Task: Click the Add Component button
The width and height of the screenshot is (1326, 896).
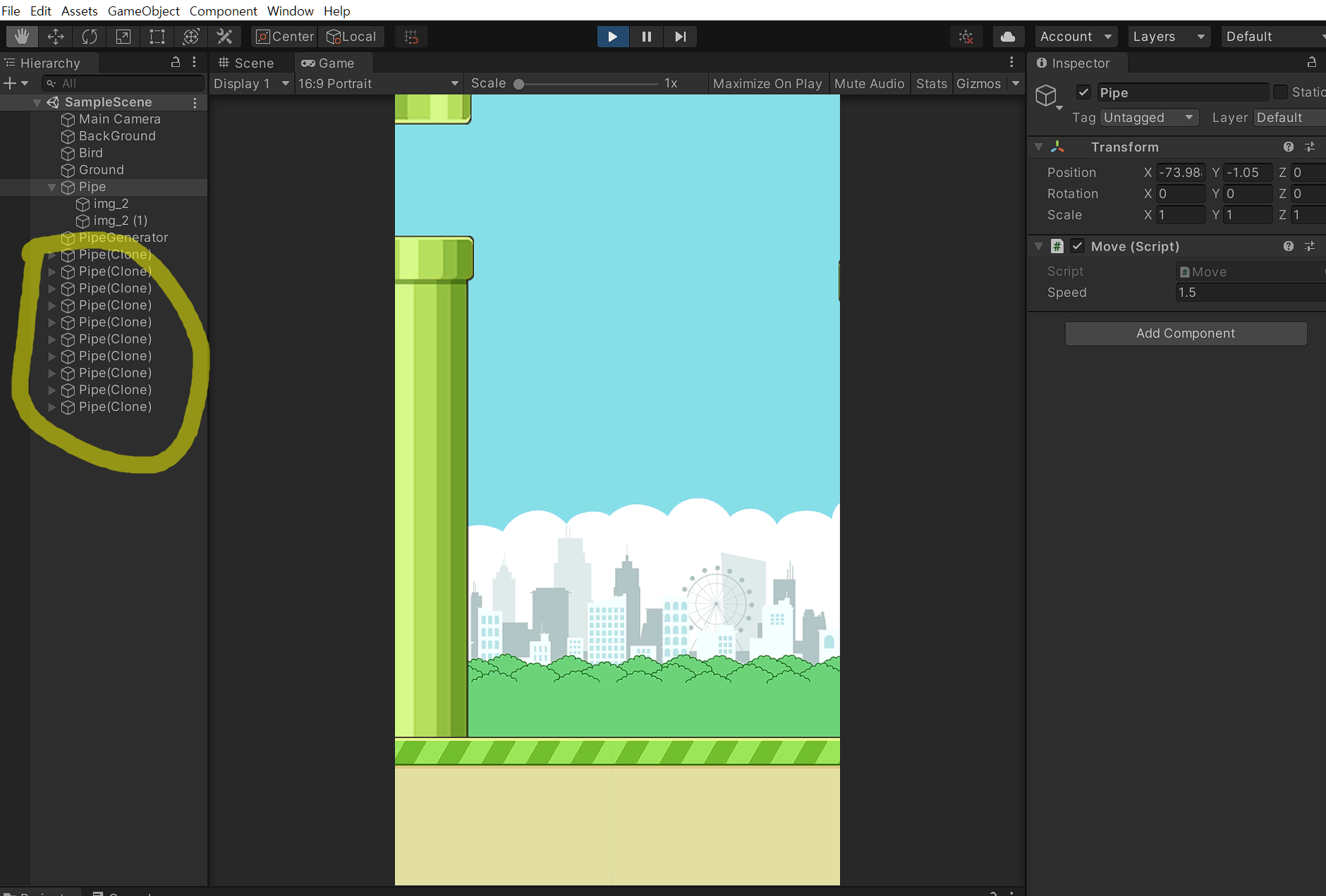Action: click(1185, 333)
